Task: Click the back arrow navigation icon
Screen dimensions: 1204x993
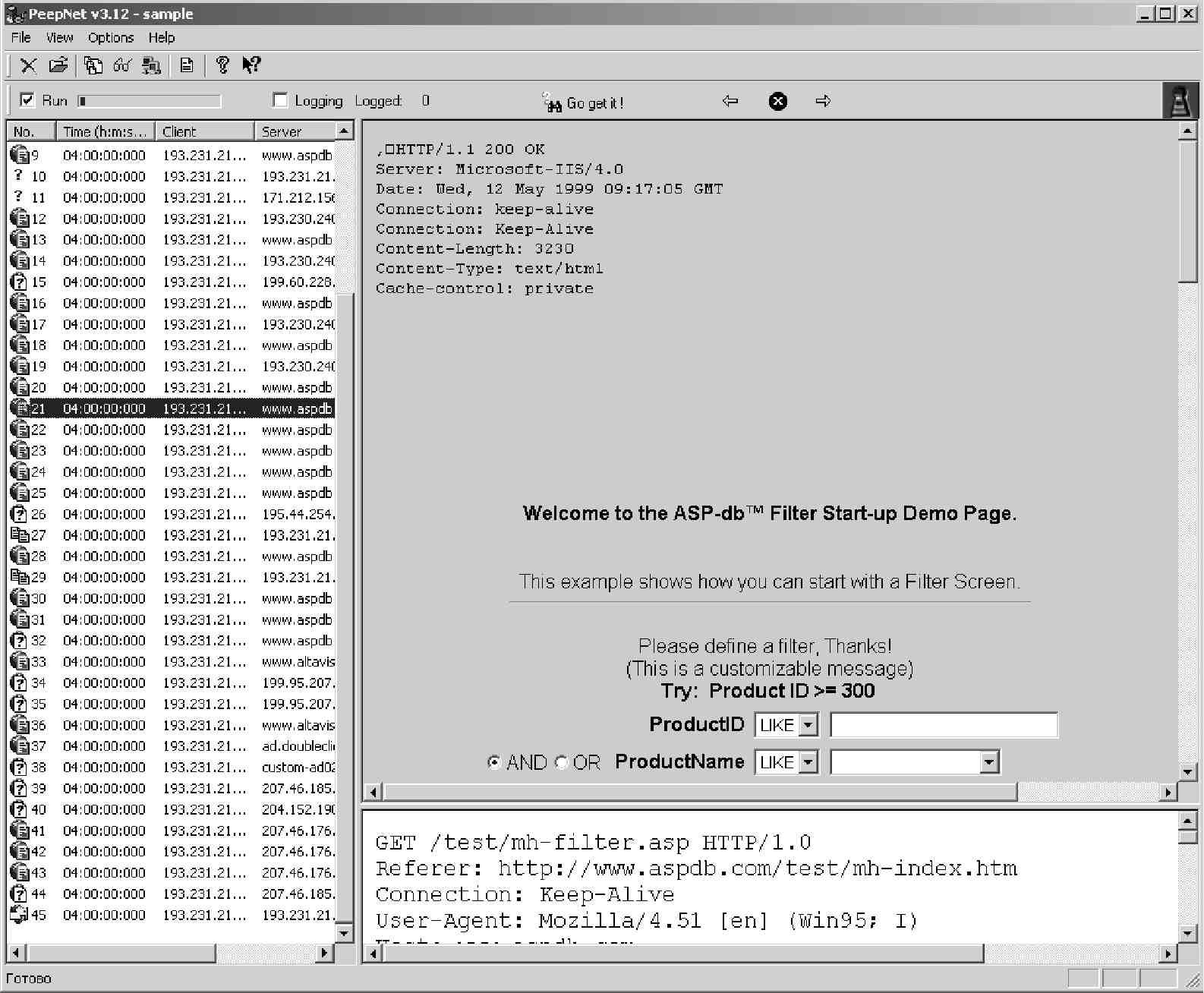Action: (730, 101)
